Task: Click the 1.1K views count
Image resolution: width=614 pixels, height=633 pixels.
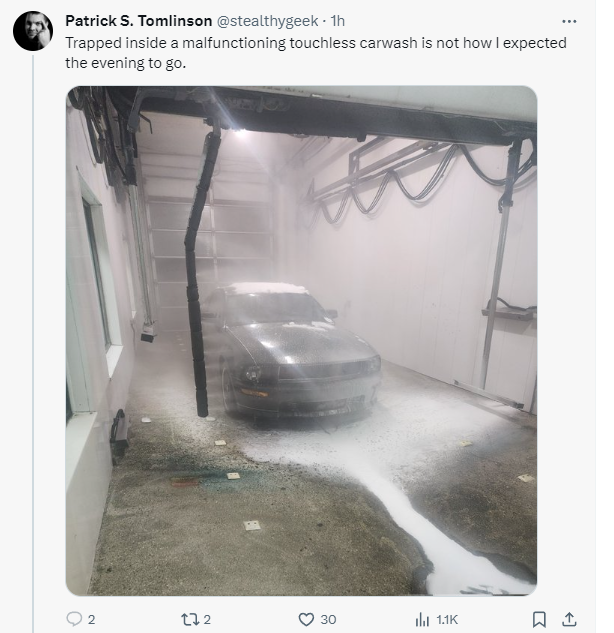Action: (x=446, y=619)
